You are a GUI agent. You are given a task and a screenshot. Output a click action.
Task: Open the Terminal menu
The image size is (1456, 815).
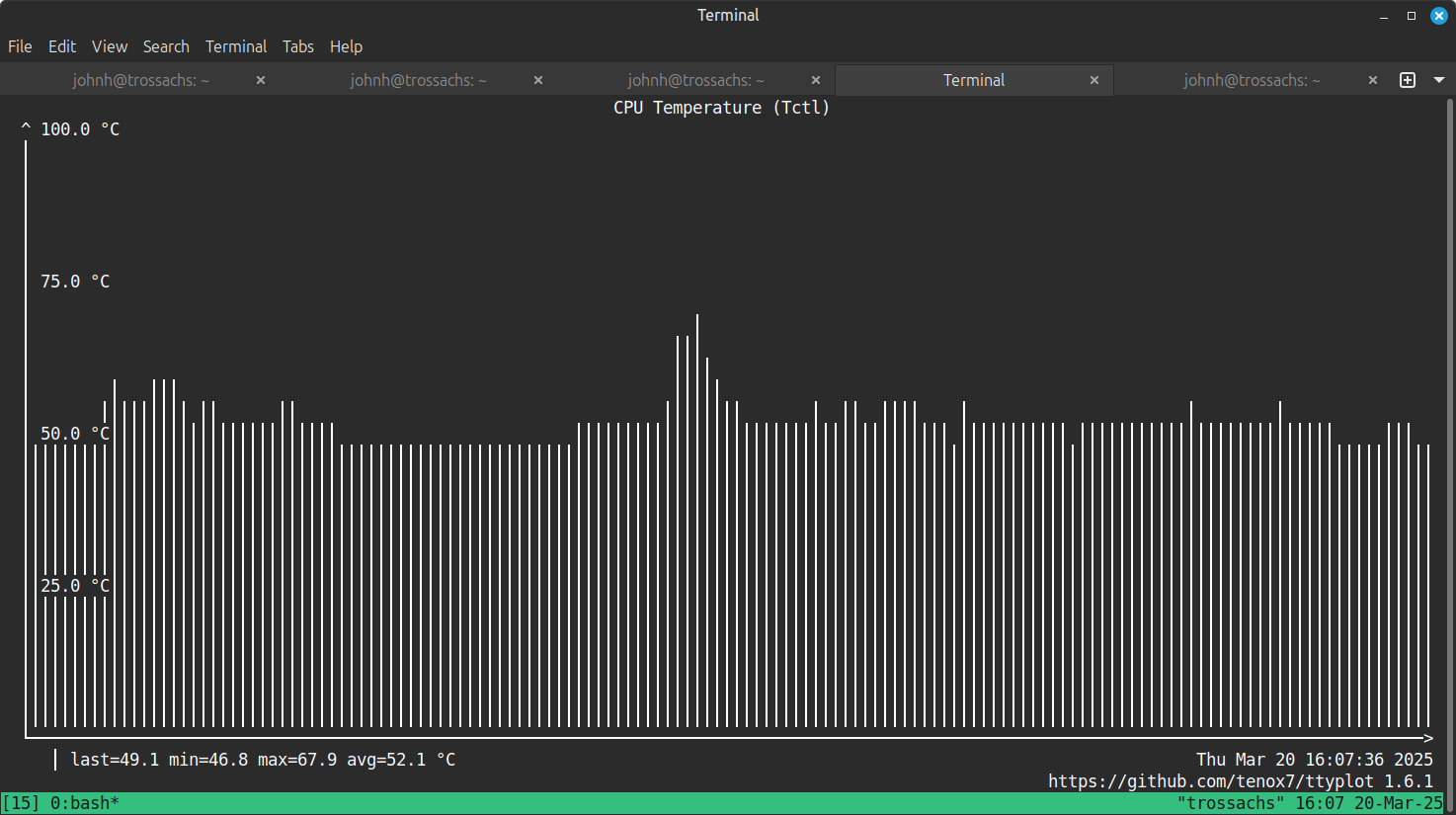[235, 46]
